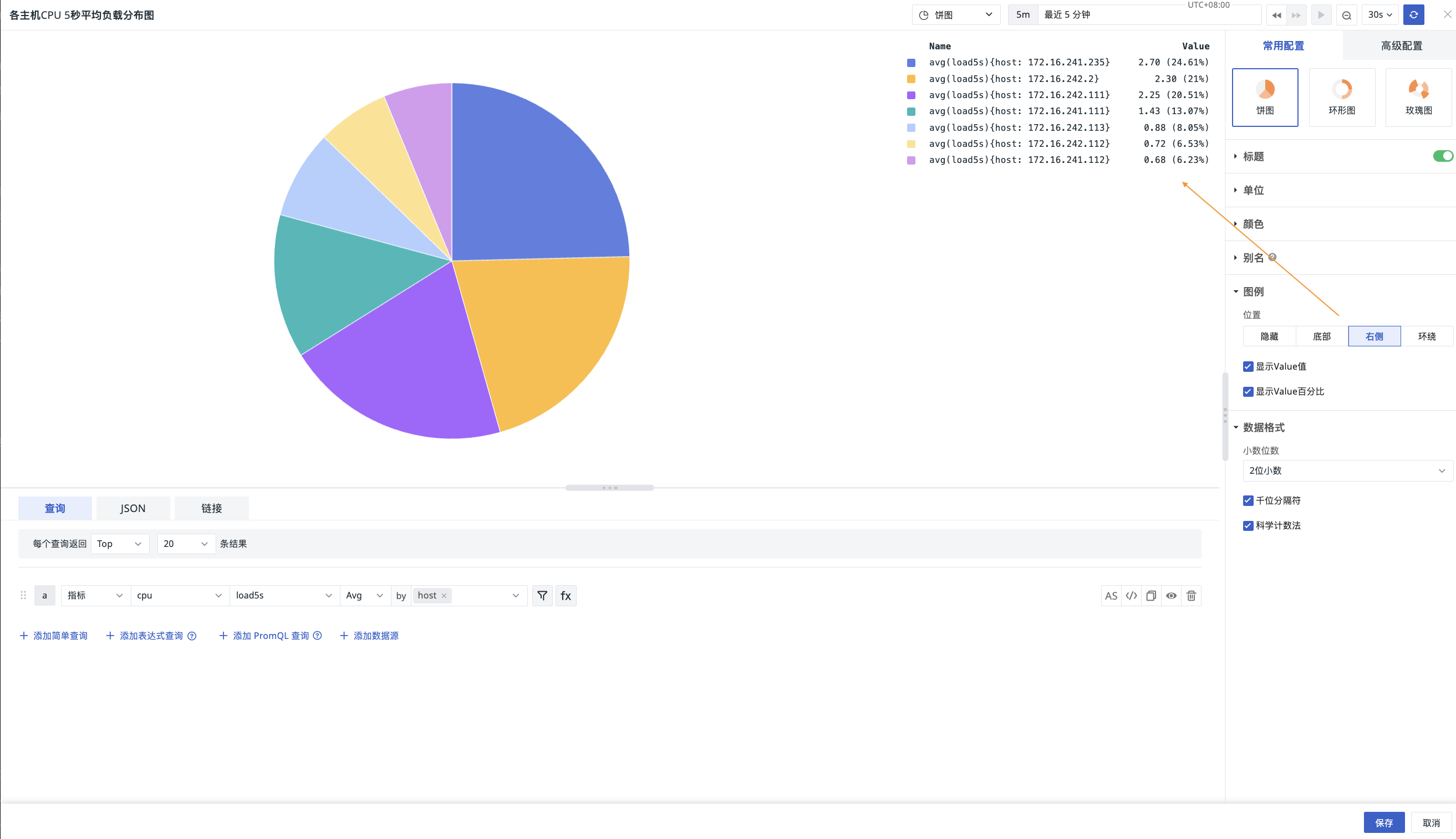Hide query a with the eye icon
Image resolution: width=1456 pixels, height=839 pixels.
1170,596
